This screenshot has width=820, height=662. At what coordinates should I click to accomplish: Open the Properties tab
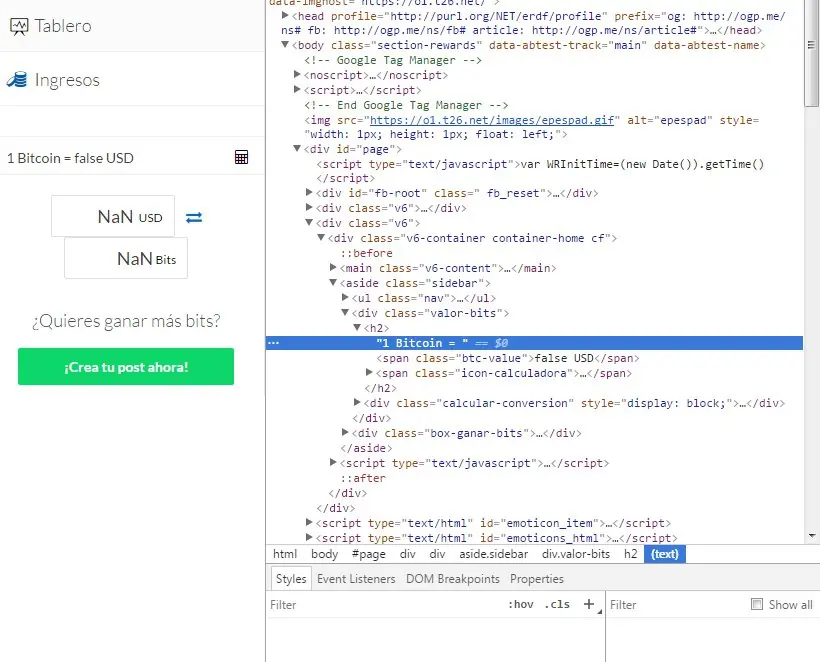[x=537, y=579]
